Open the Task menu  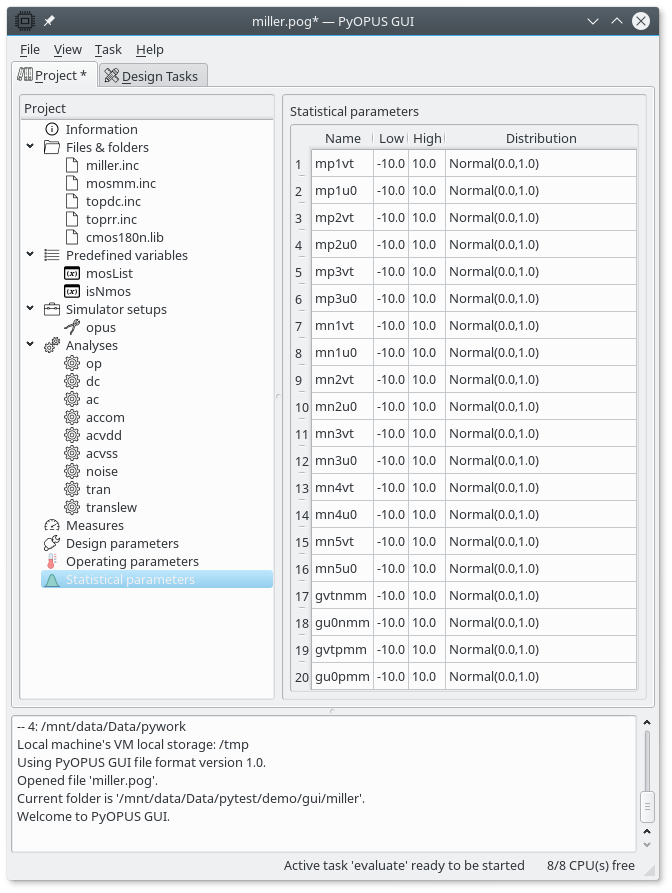(x=108, y=50)
